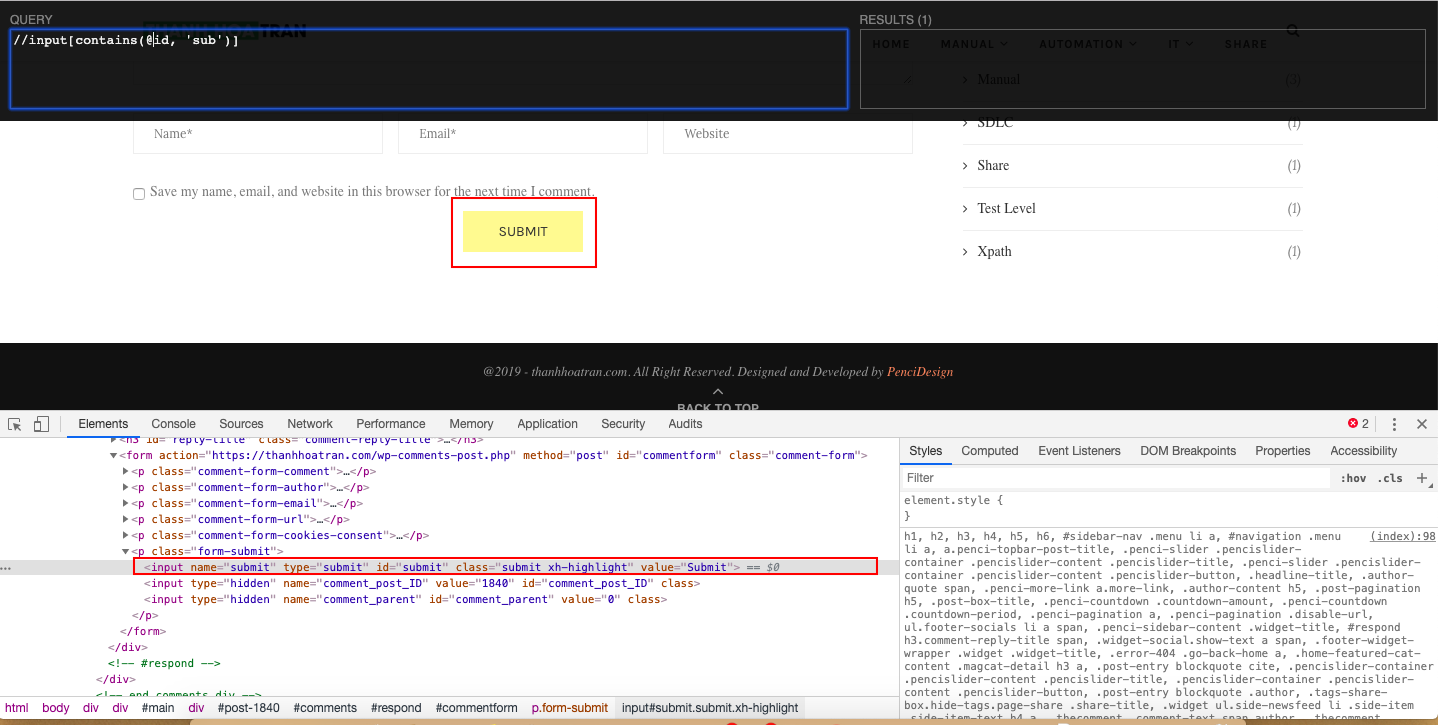Screen dimensions: 1438x725
Task: Open the Sources tab
Action: [241, 424]
